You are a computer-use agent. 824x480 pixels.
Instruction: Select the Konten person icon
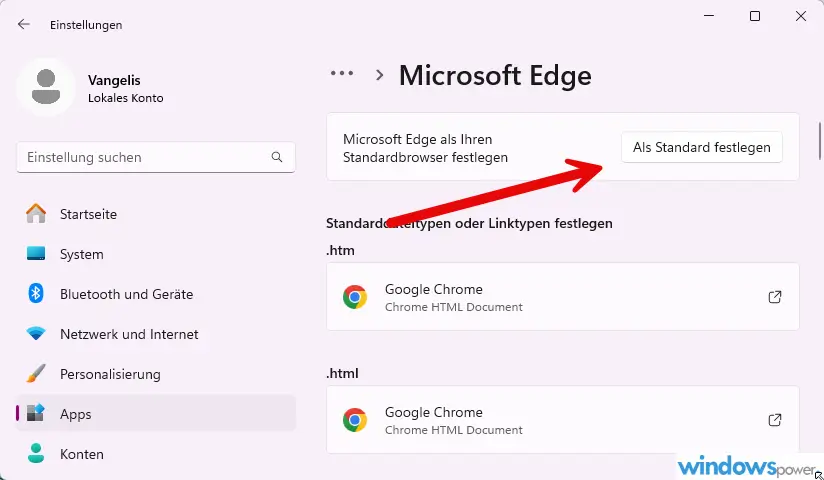[x=36, y=453]
